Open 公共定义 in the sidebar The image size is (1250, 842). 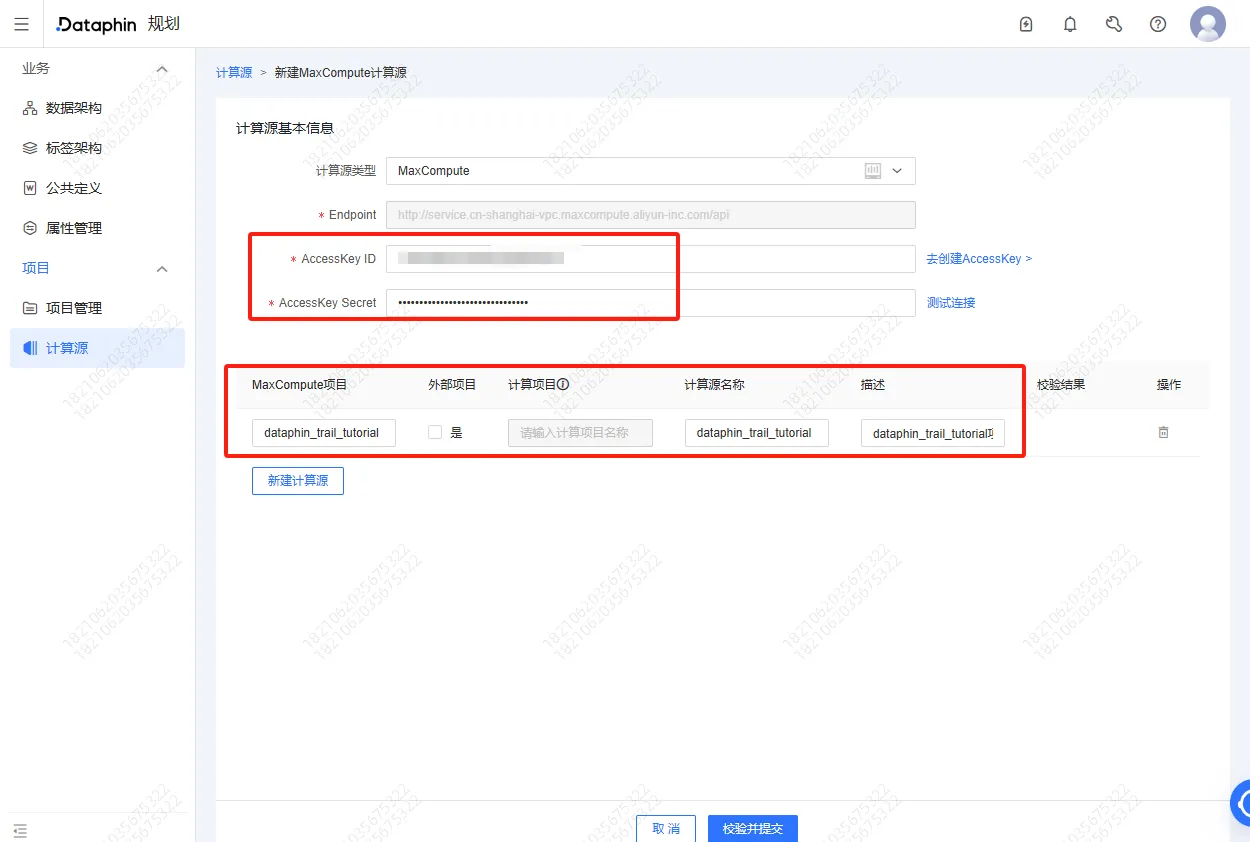click(x=97, y=188)
